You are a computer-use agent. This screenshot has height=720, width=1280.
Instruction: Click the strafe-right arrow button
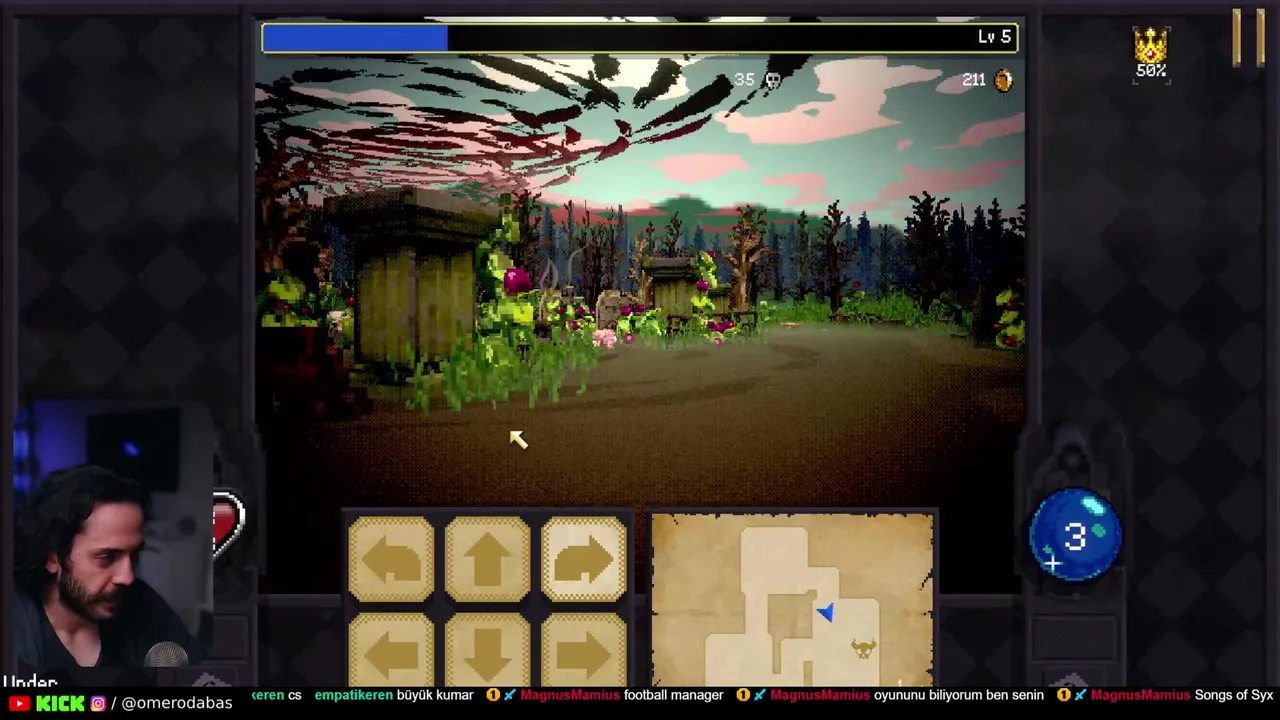(583, 652)
